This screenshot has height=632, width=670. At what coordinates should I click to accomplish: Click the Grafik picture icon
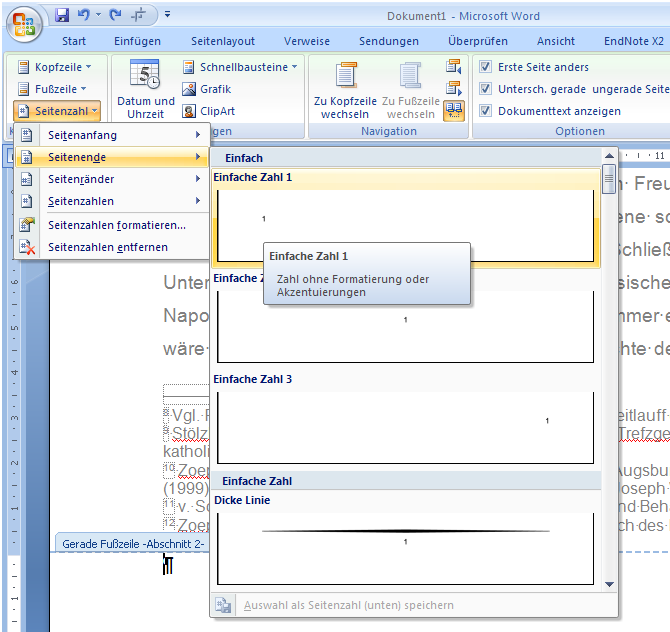pyautogui.click(x=188, y=89)
